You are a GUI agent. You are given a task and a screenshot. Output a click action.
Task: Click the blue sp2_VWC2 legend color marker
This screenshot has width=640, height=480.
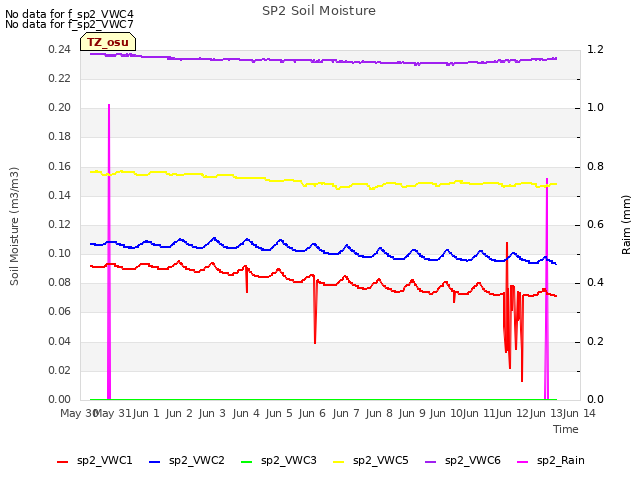[155, 462]
